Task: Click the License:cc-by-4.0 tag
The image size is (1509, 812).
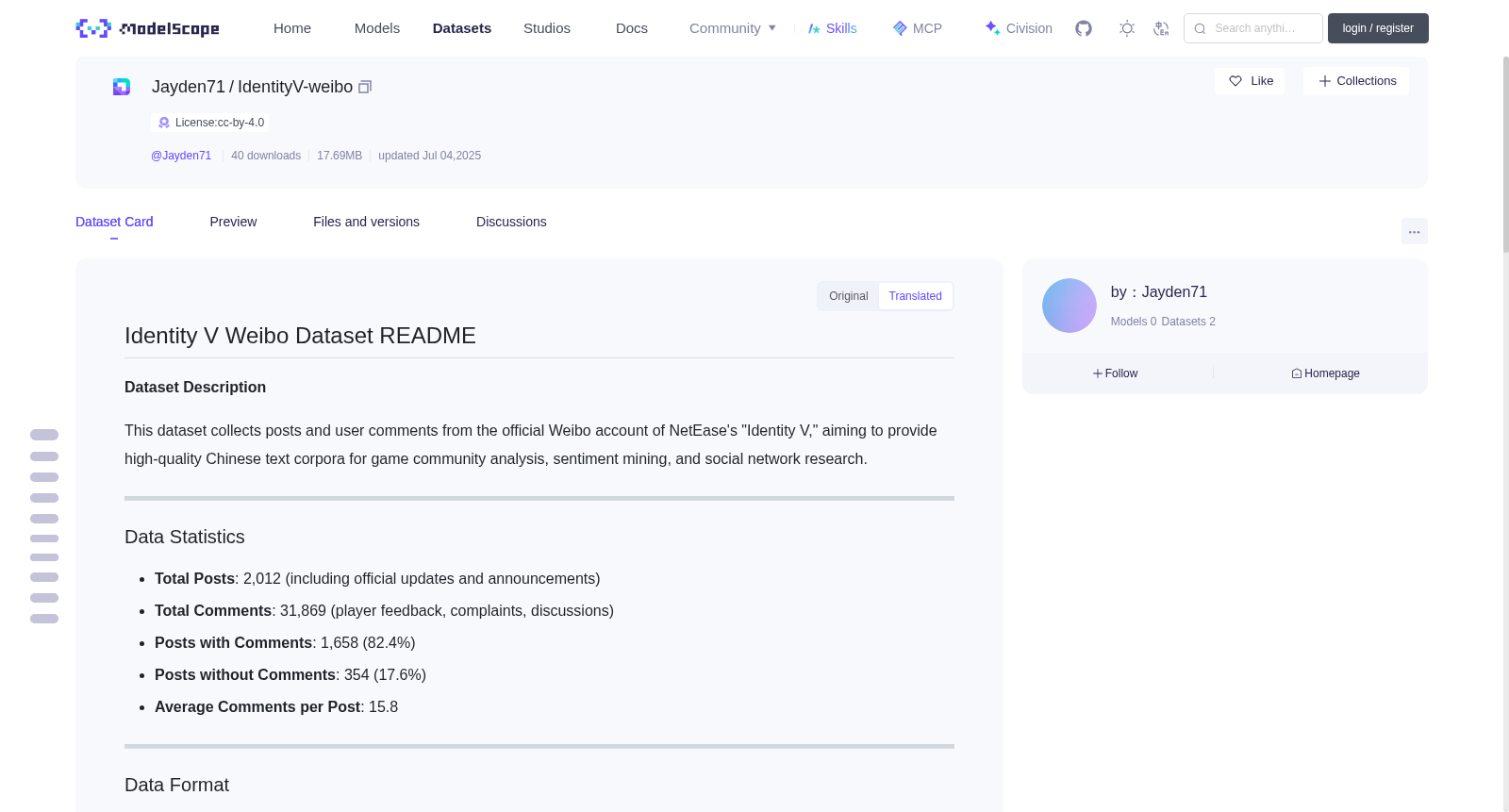Action: click(210, 123)
